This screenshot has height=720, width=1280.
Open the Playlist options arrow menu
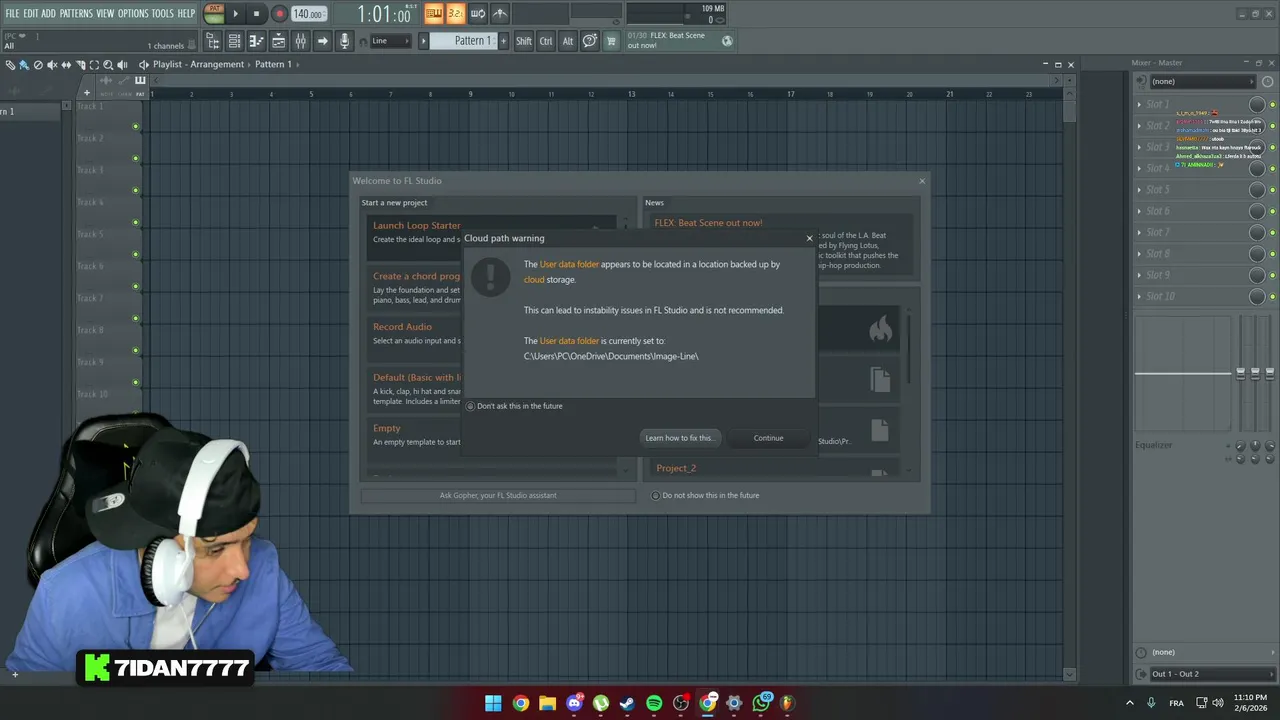[x=143, y=65]
